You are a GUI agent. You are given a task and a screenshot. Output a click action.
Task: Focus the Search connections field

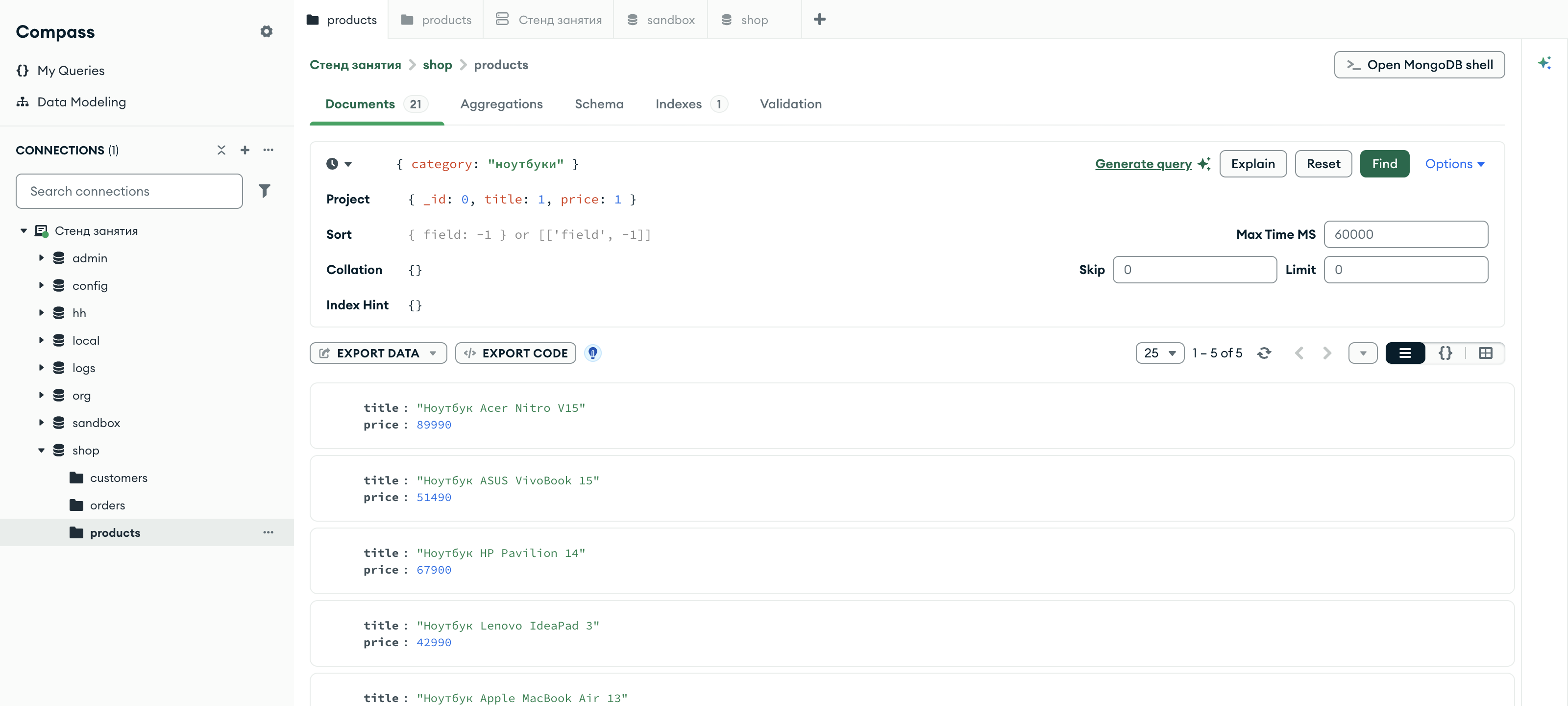click(x=129, y=191)
